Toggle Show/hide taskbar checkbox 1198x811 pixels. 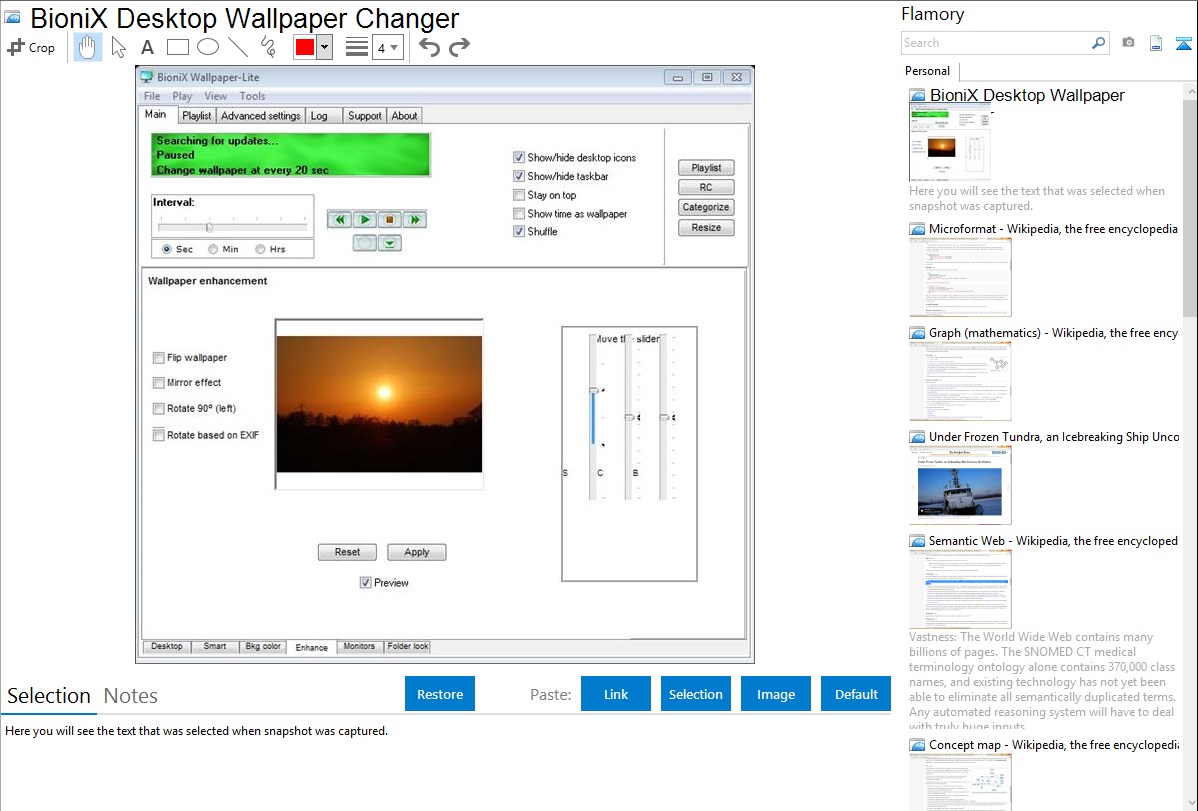coord(519,176)
